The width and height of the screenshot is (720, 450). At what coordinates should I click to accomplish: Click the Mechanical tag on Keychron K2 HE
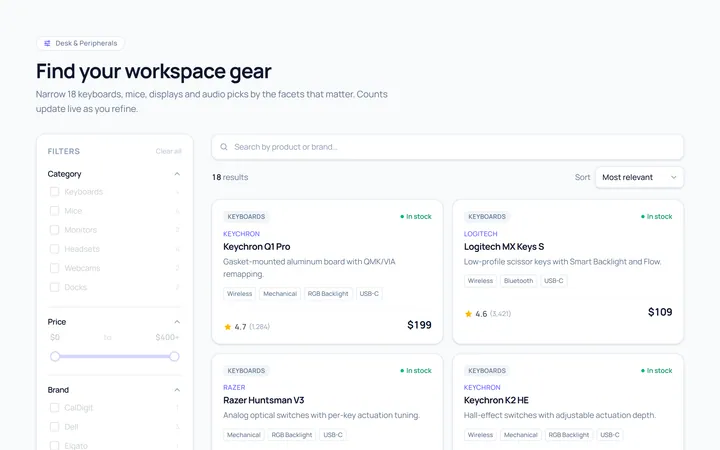pyautogui.click(x=521, y=435)
